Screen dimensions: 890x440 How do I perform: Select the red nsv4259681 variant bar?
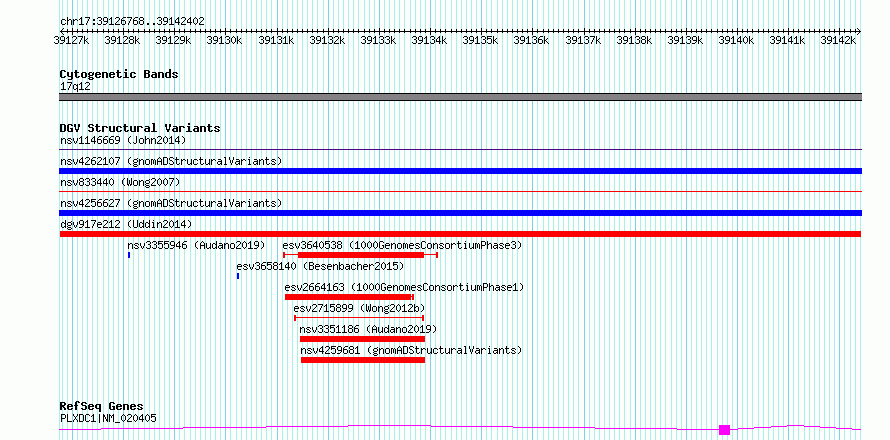(x=363, y=360)
